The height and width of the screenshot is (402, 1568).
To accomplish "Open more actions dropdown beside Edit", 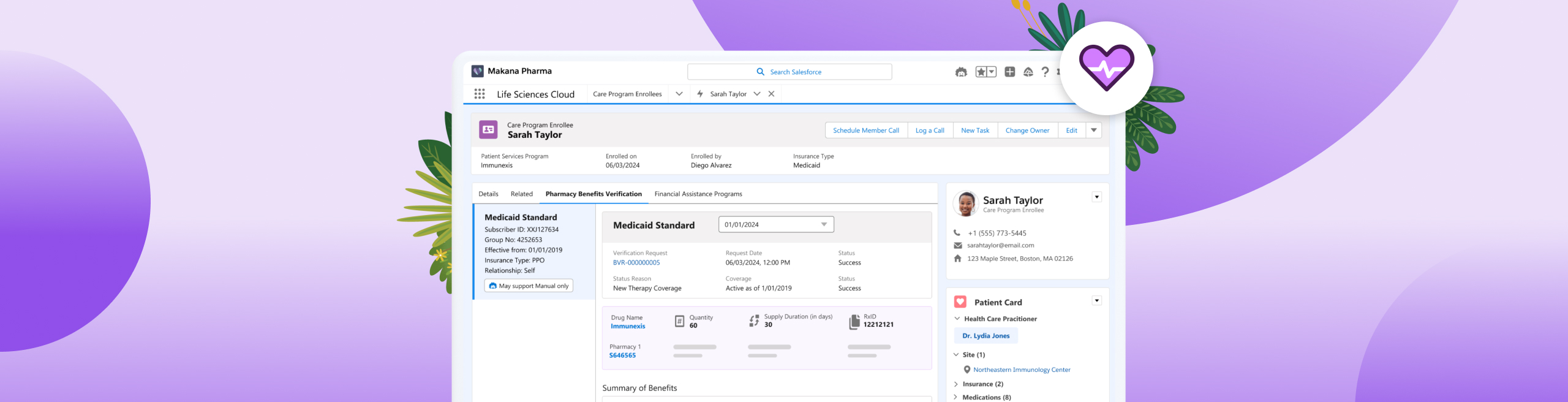I will click(1093, 131).
